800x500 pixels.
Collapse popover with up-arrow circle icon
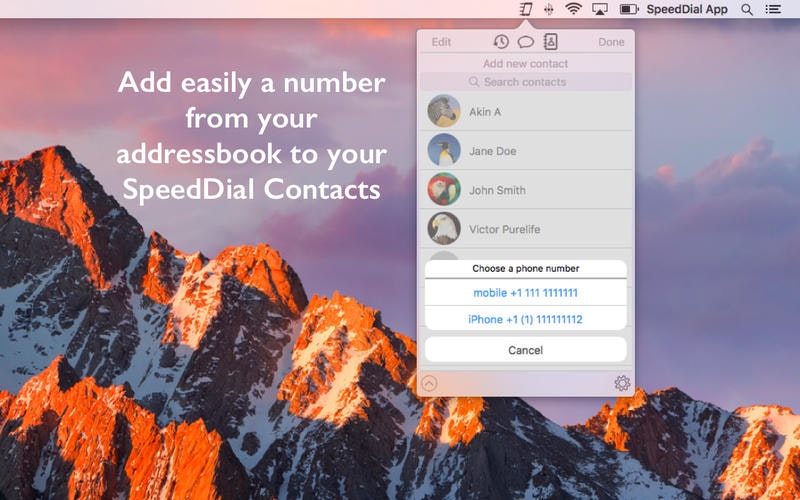(x=430, y=383)
